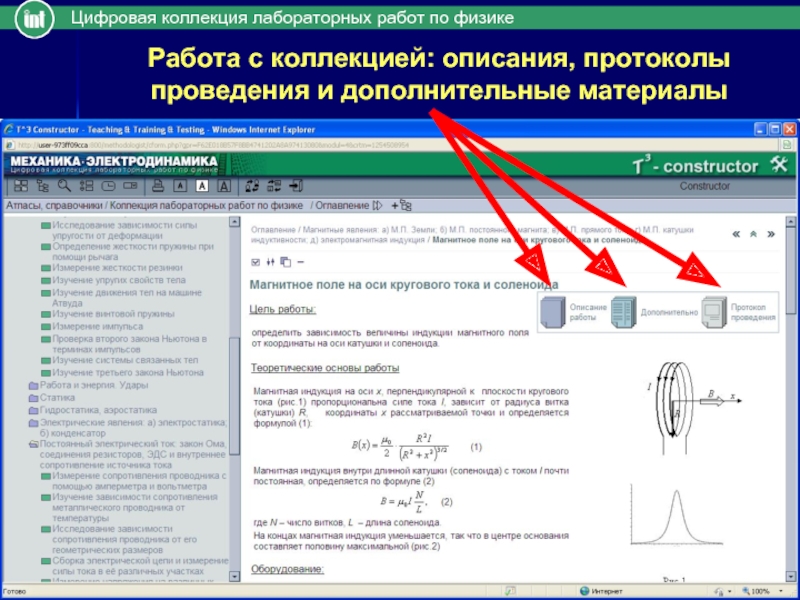
Task: Open Изучение движения тел на машине Атвуда
Action: (127, 298)
